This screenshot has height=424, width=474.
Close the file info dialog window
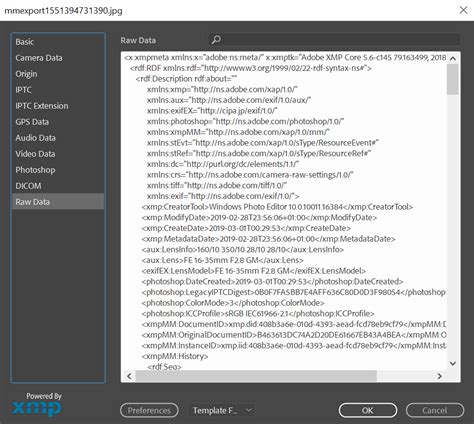pyautogui.click(x=463, y=10)
